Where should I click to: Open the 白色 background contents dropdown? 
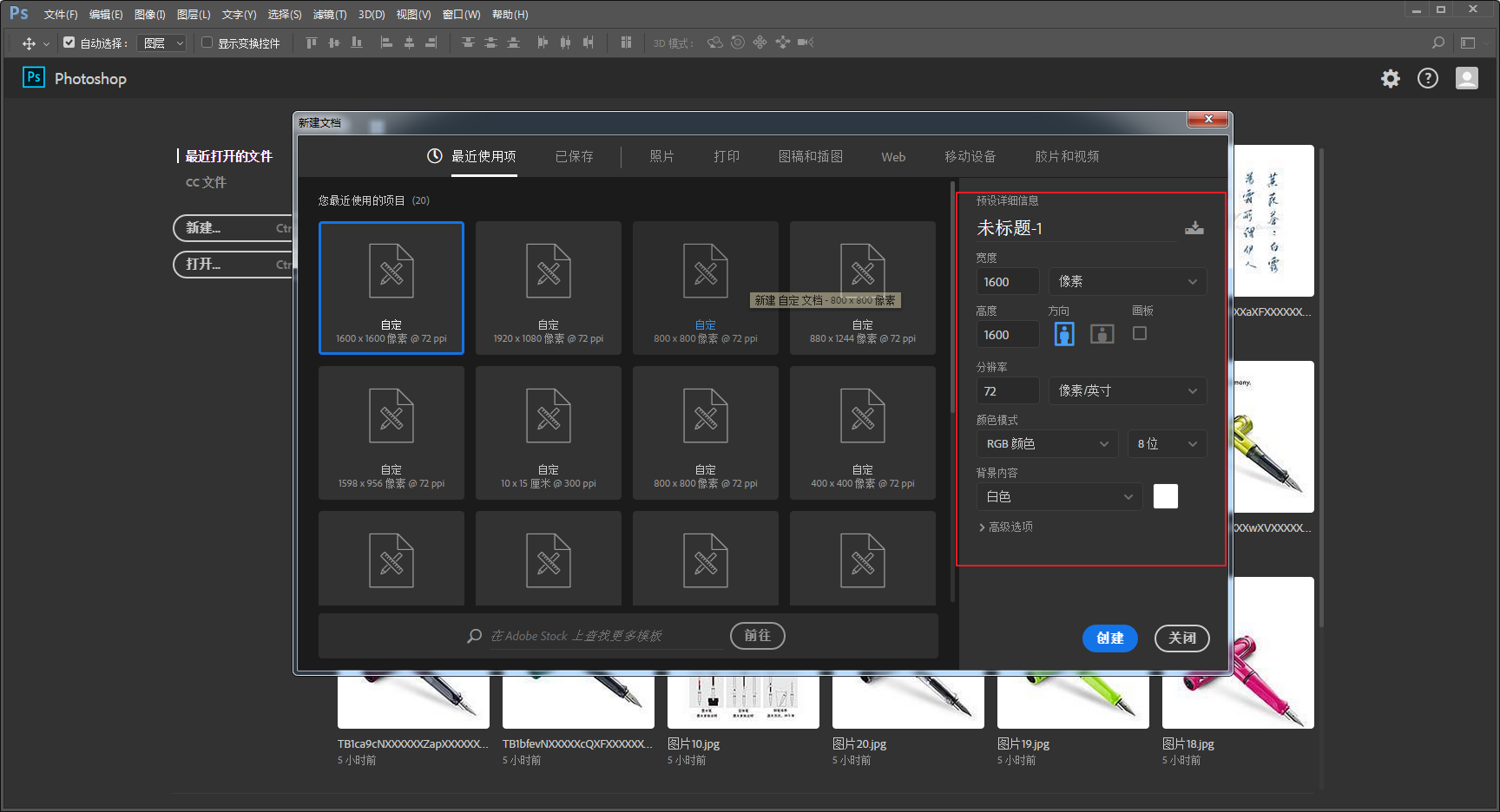(x=1059, y=497)
